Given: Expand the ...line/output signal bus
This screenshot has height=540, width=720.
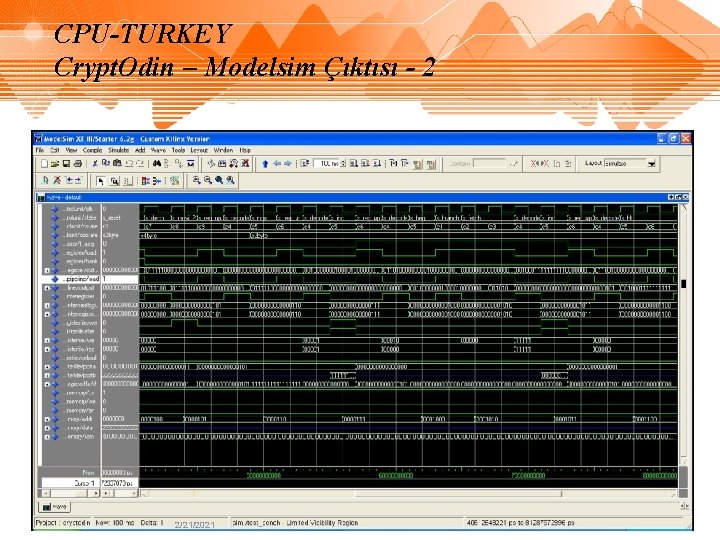Looking at the screenshot, I should (47, 288).
